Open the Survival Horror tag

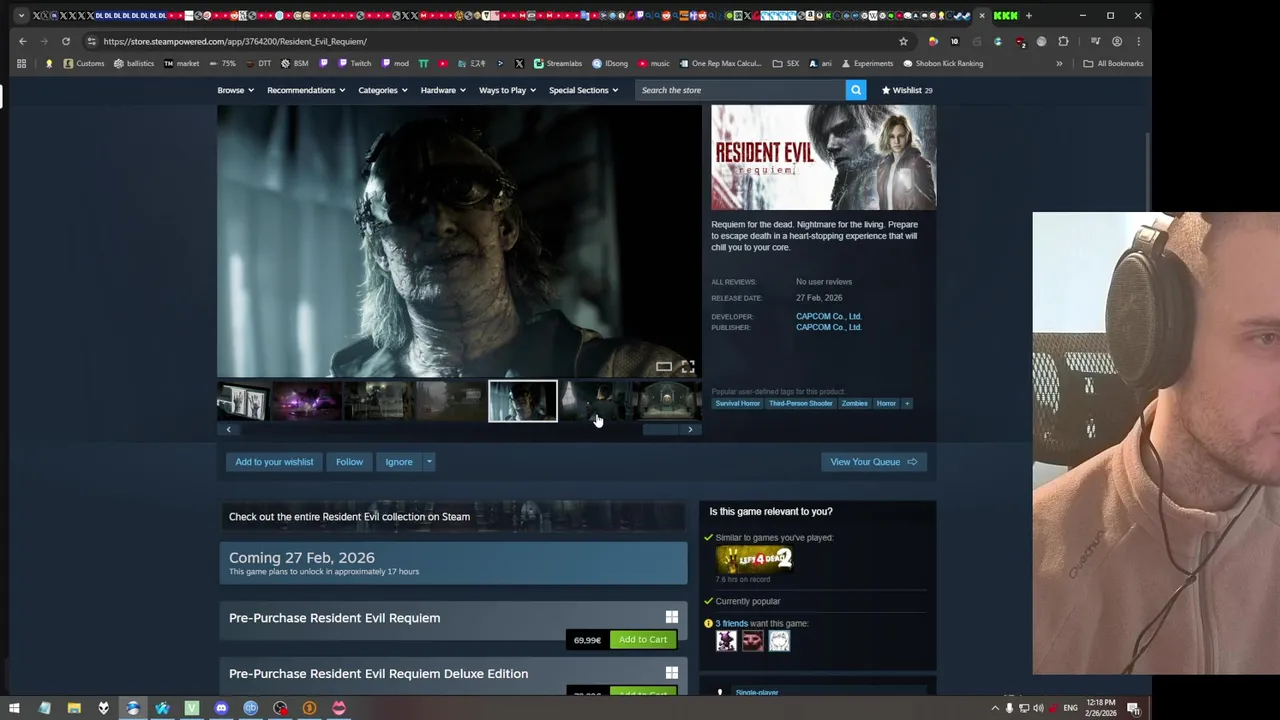coord(737,403)
